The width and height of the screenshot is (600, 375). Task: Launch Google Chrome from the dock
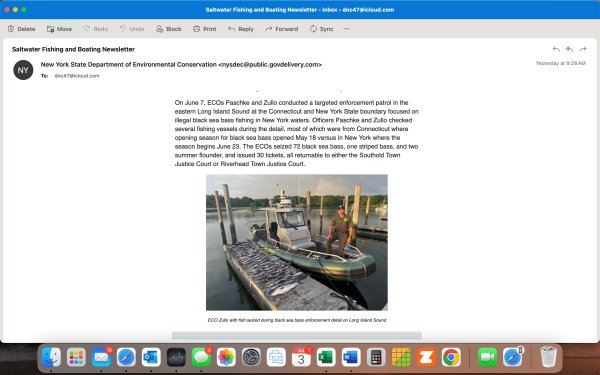pos(451,357)
